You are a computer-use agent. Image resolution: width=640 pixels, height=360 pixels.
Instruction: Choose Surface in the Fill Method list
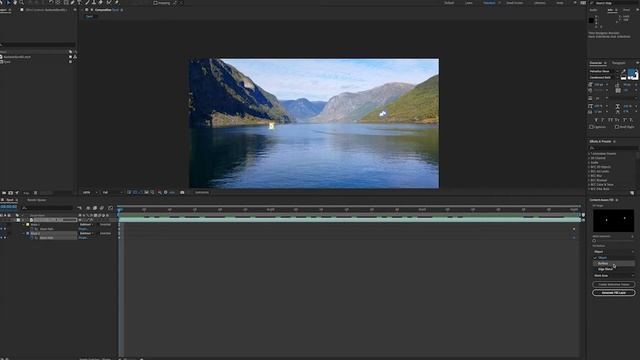pos(613,264)
